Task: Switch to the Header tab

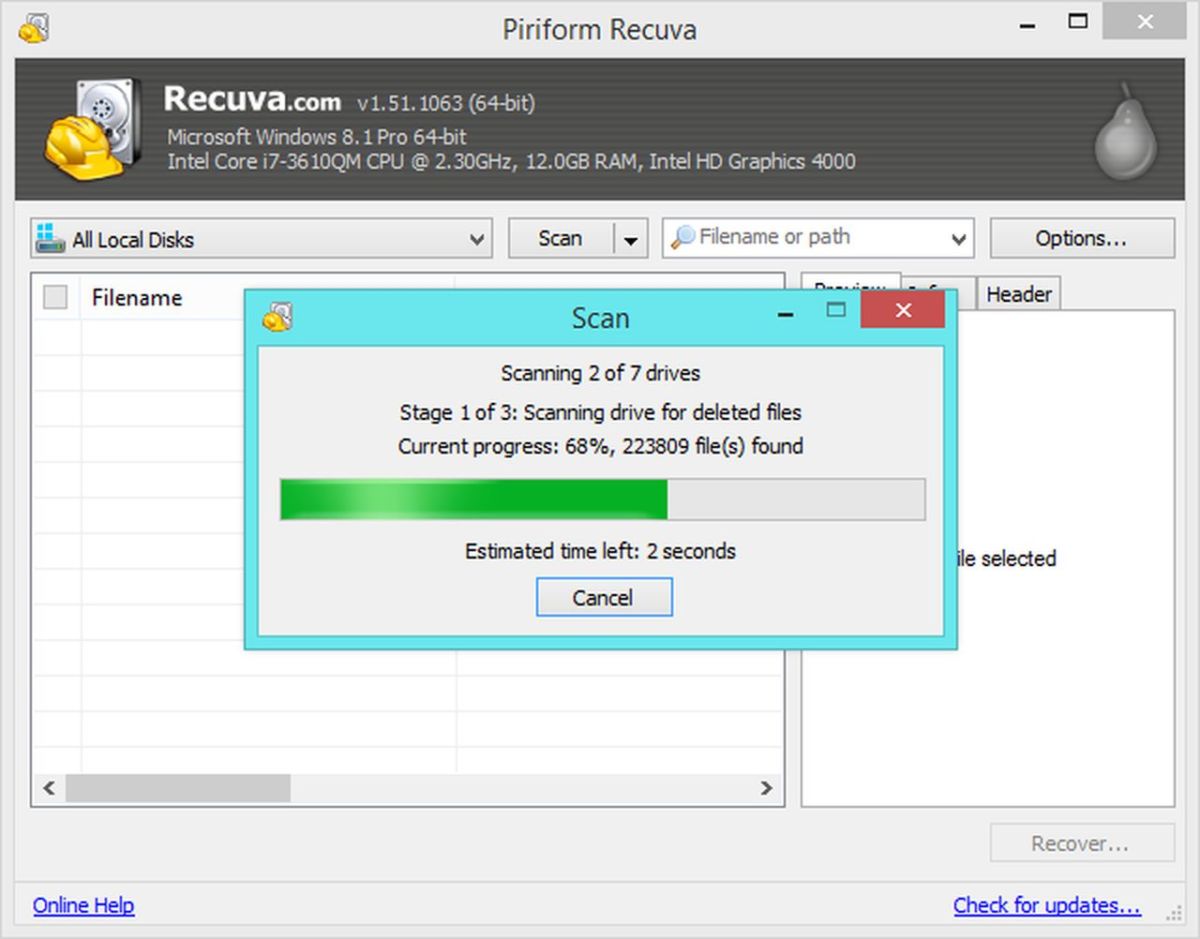Action: [1018, 294]
